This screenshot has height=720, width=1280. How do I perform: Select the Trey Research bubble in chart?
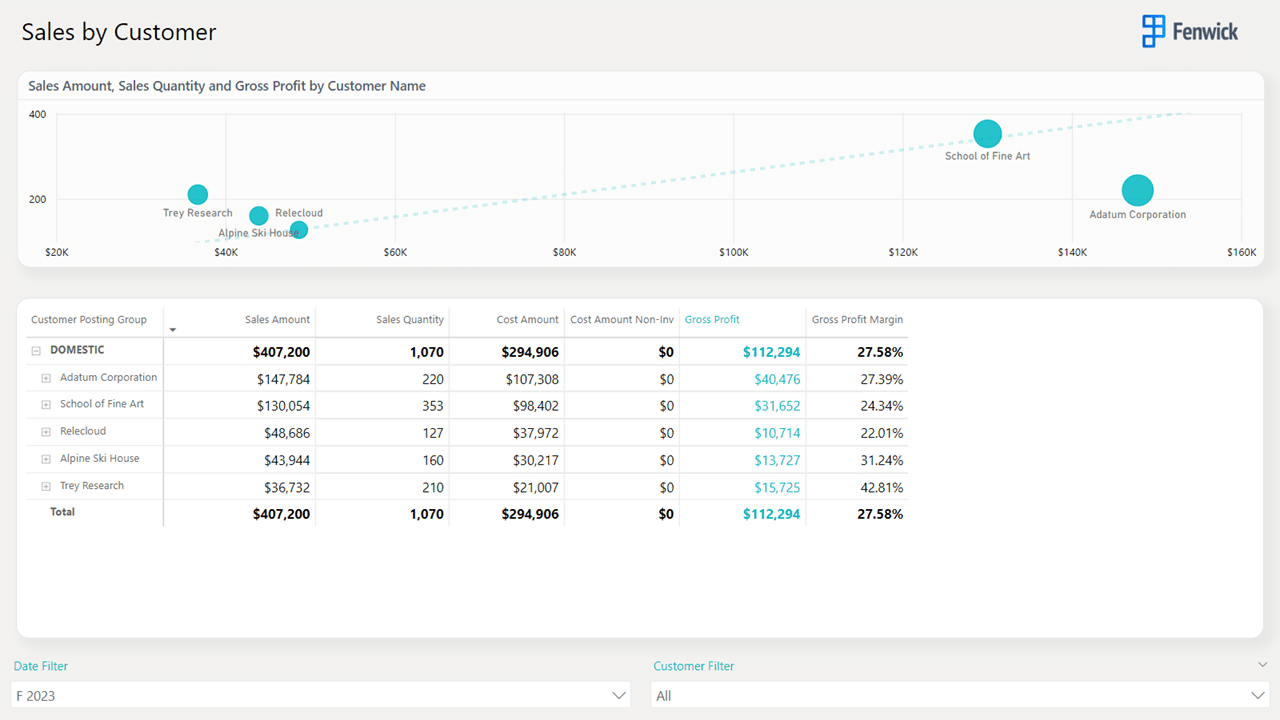click(x=198, y=195)
